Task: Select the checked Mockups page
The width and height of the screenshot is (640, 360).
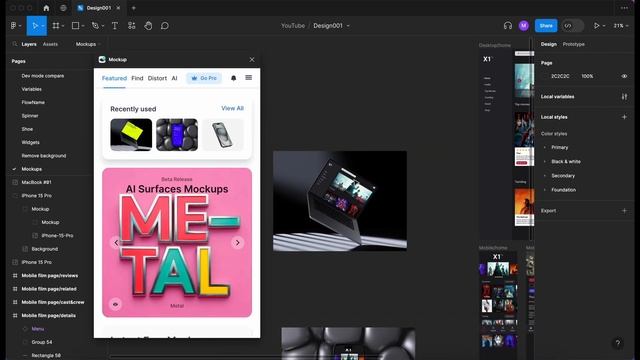Action: 31,169
